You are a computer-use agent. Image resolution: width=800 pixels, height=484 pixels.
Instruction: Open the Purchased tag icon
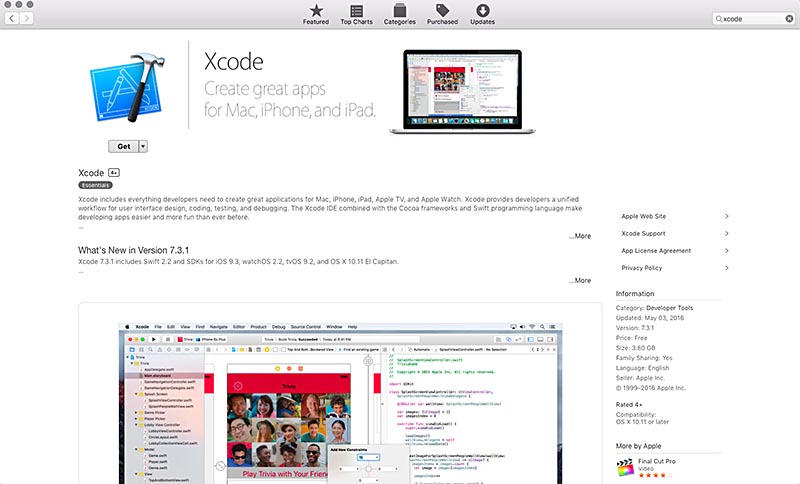pyautogui.click(x=442, y=11)
